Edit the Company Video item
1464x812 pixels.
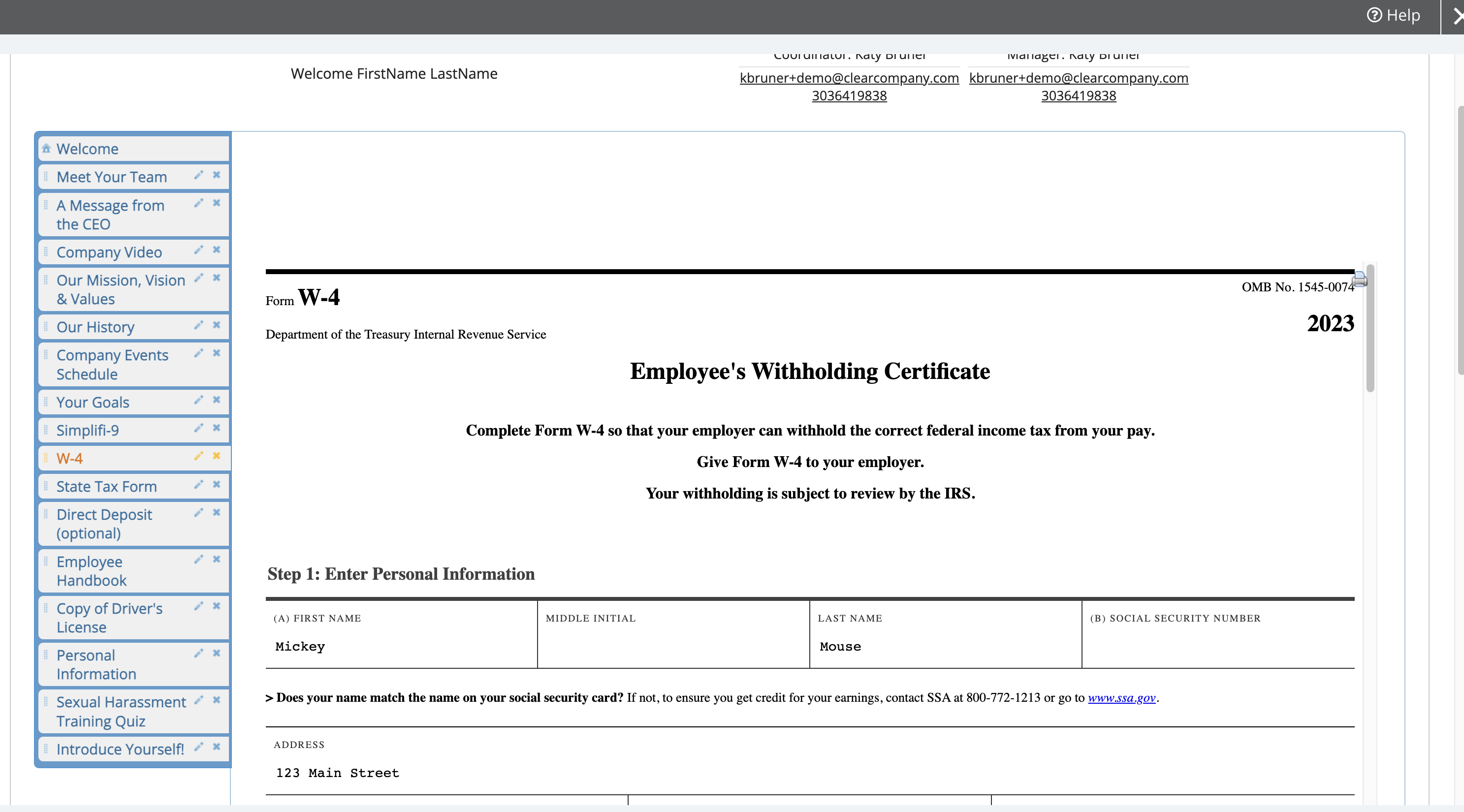(198, 250)
